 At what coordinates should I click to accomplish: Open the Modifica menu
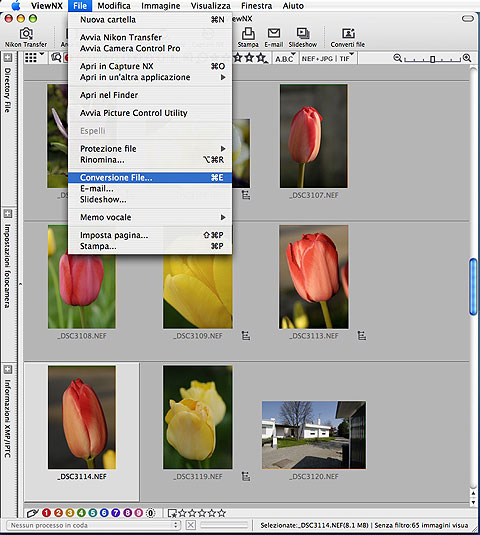pyautogui.click(x=114, y=6)
